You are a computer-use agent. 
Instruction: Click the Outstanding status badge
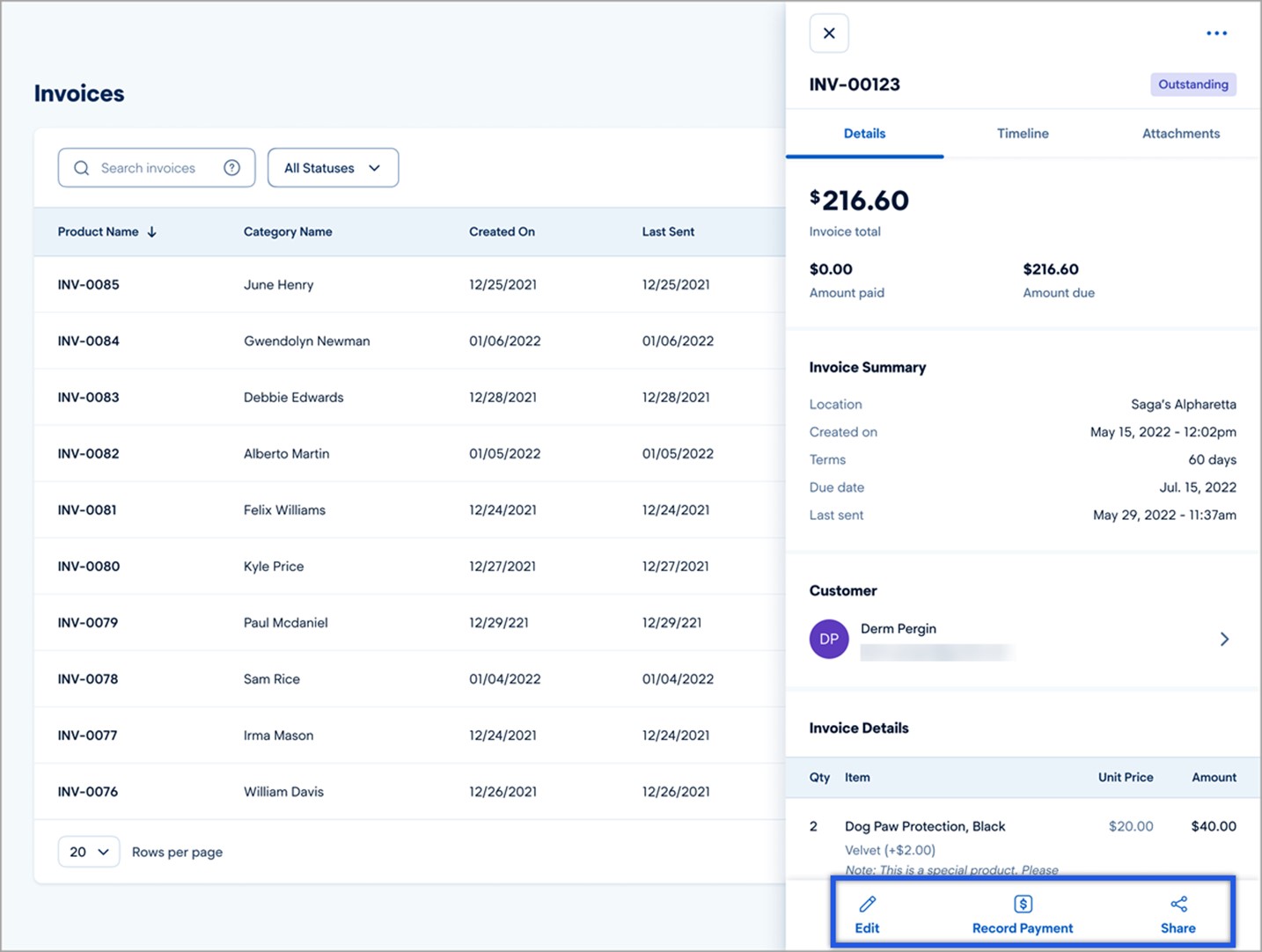tap(1193, 84)
